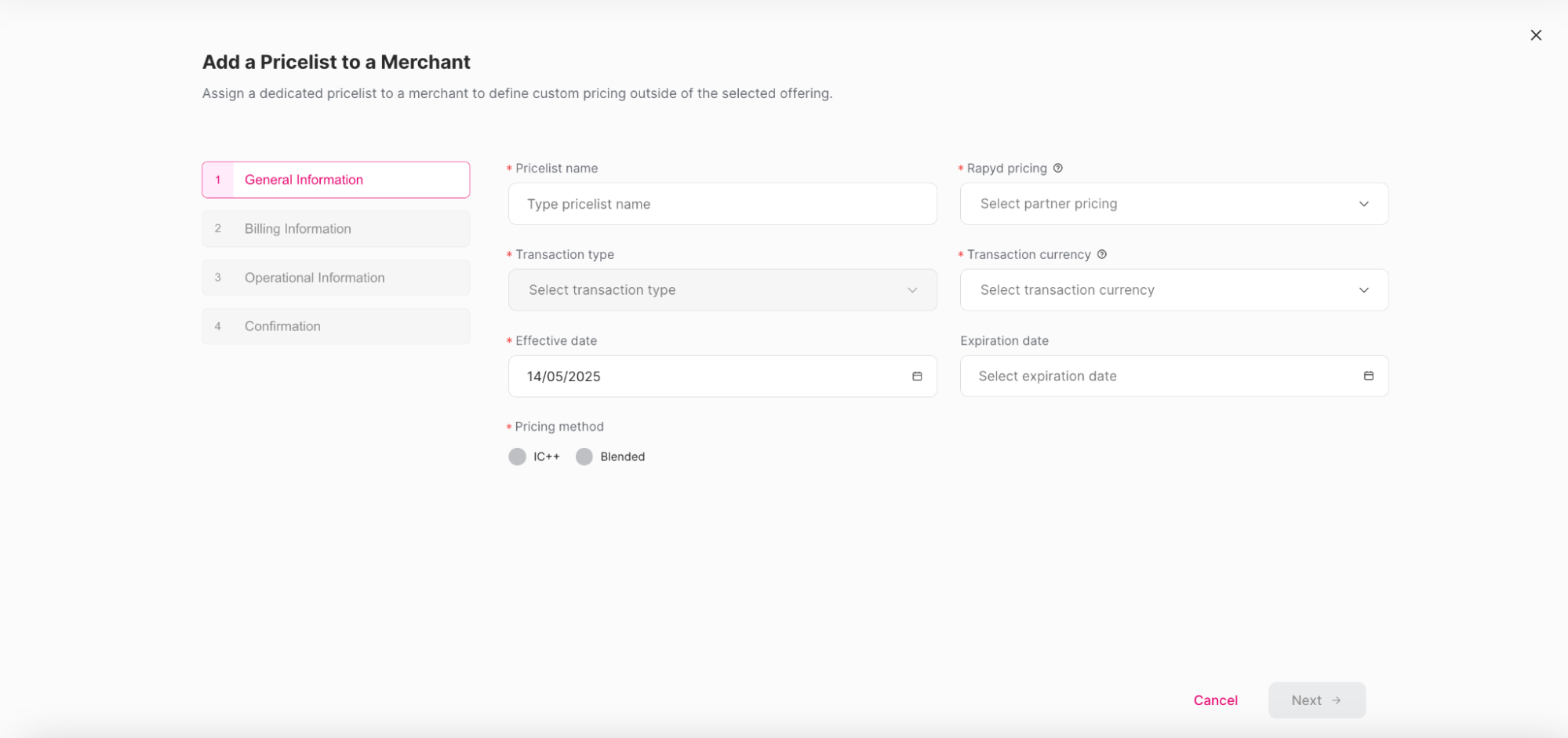Click the Next button
The width and height of the screenshot is (1568, 738).
[x=1317, y=700]
